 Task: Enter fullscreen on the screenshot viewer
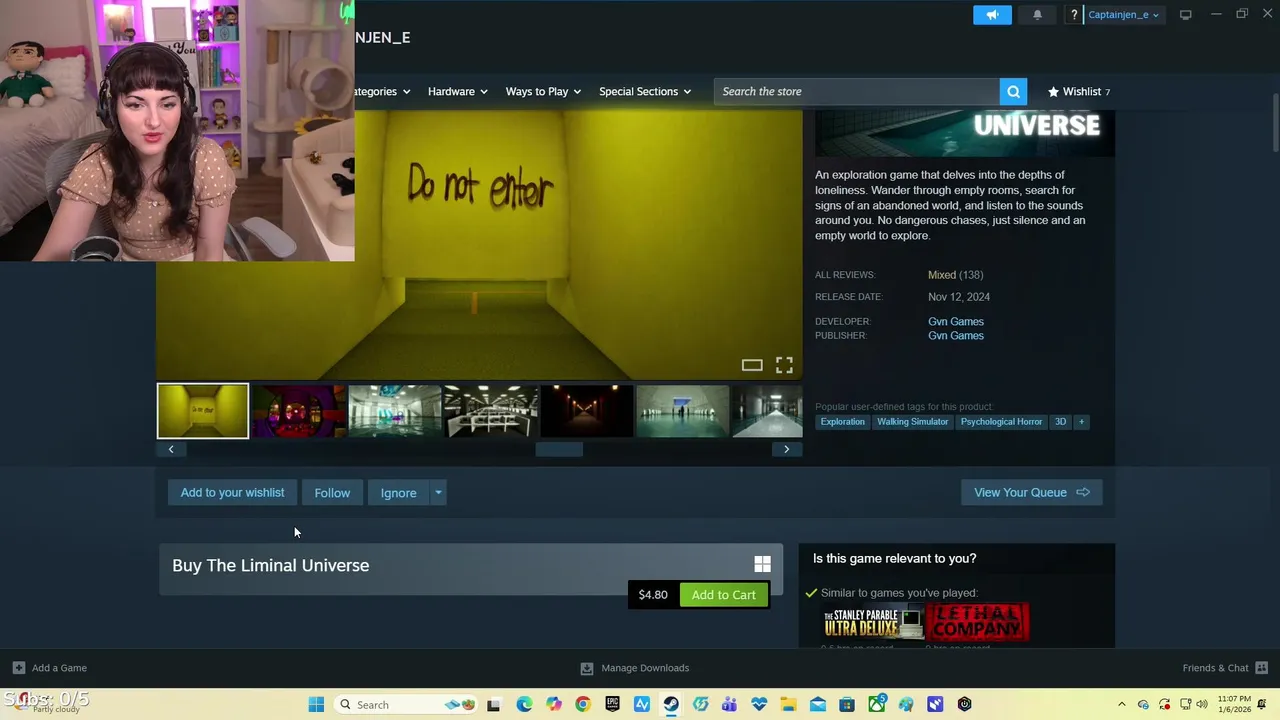click(x=784, y=365)
